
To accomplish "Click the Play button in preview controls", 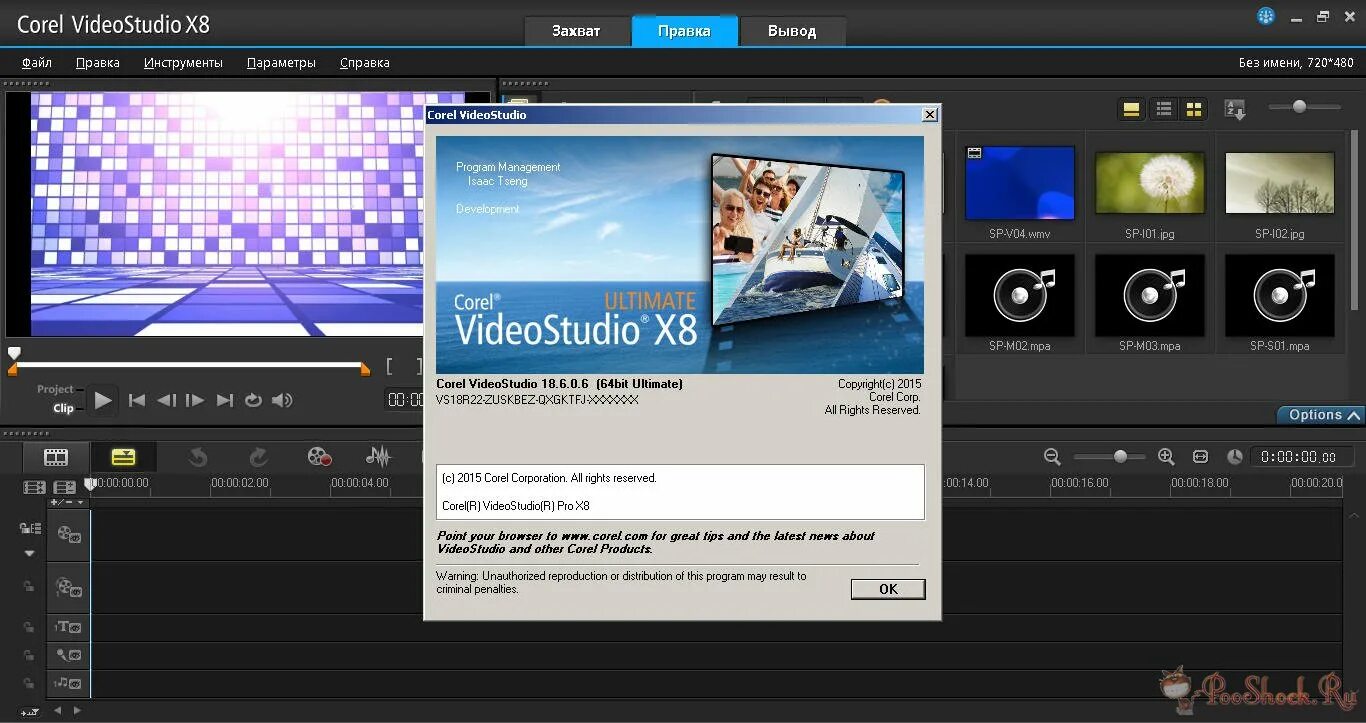I will [102, 400].
